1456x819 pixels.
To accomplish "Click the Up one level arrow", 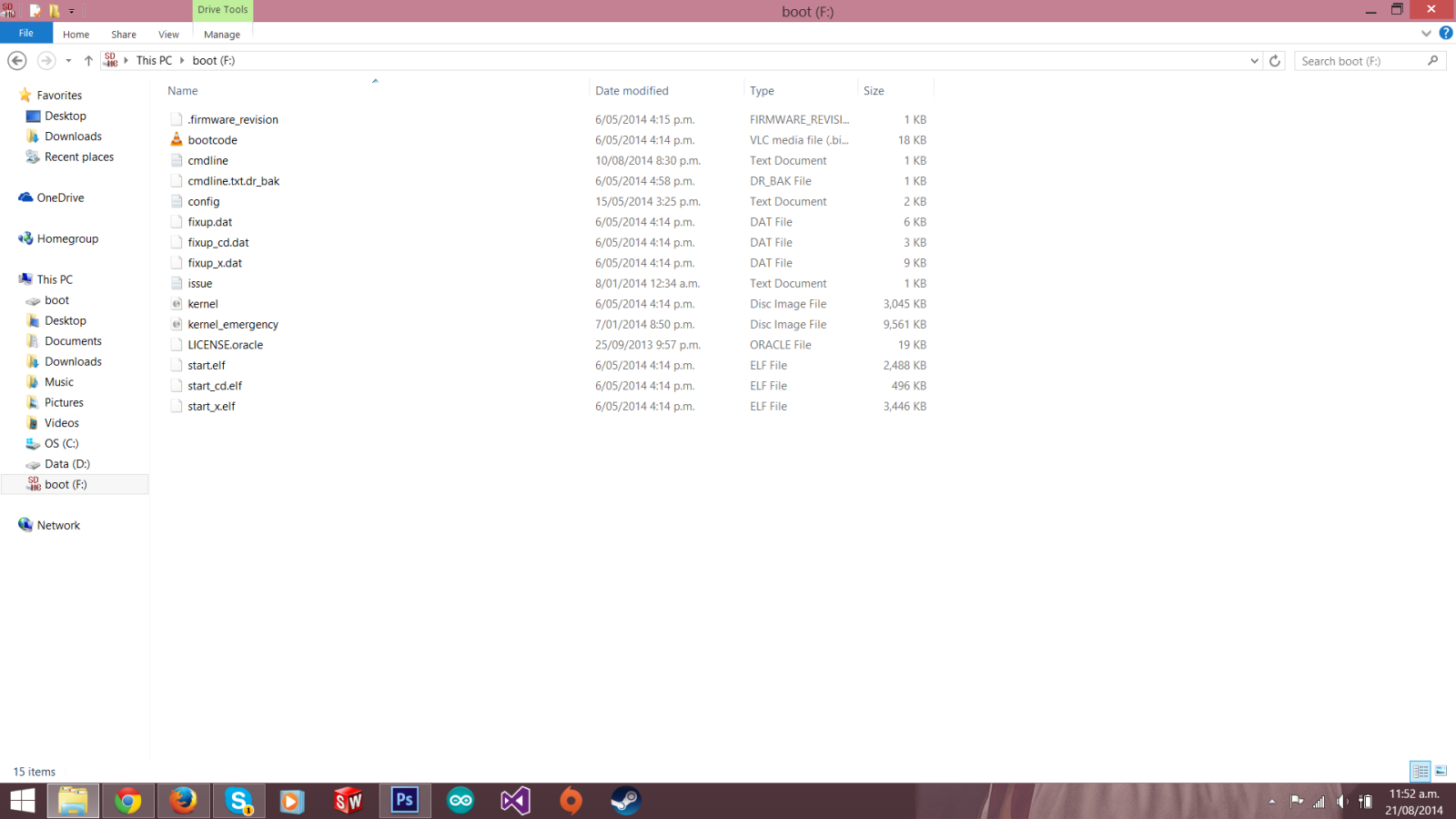I will click(88, 61).
